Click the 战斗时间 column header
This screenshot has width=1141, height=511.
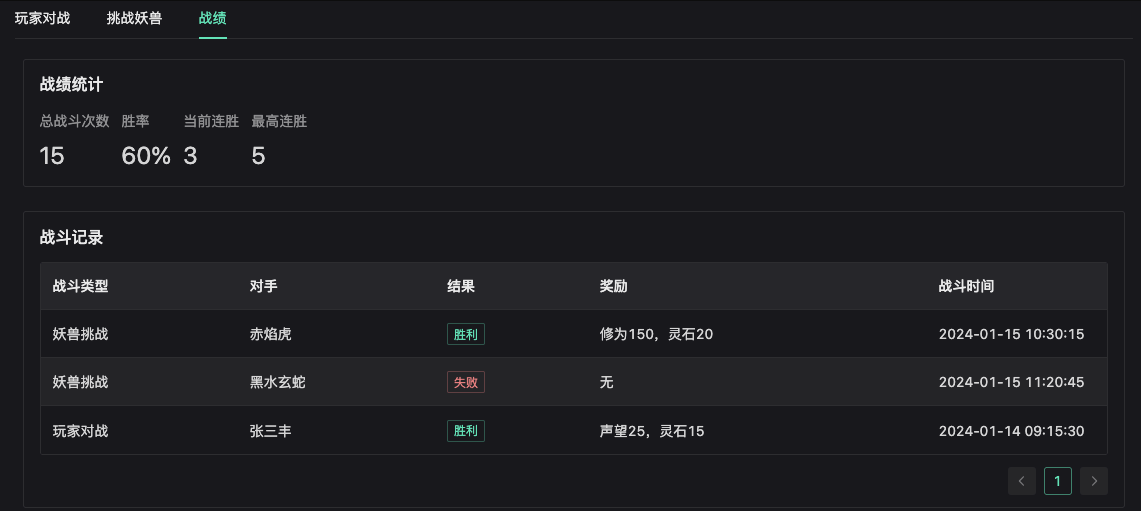click(966, 286)
